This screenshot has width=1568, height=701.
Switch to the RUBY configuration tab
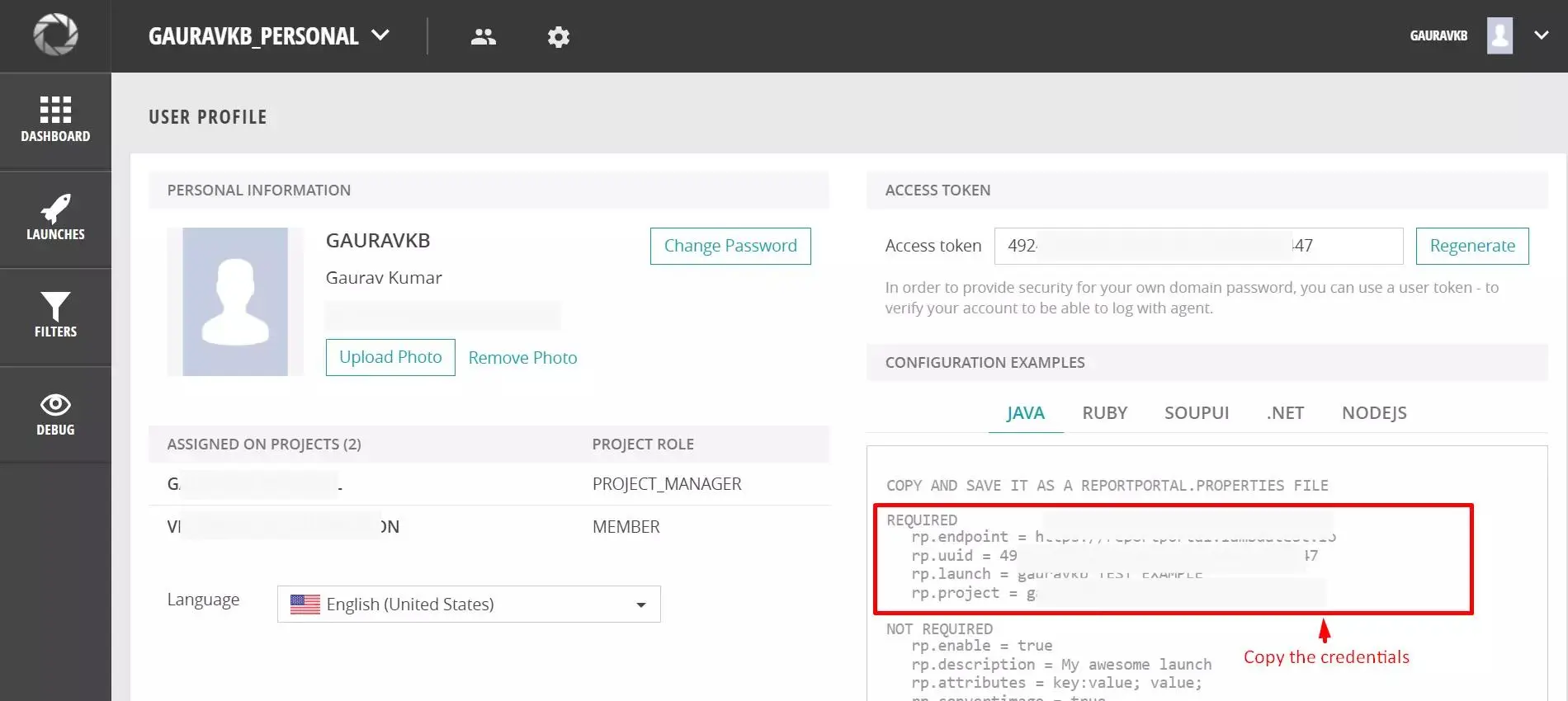(1104, 412)
